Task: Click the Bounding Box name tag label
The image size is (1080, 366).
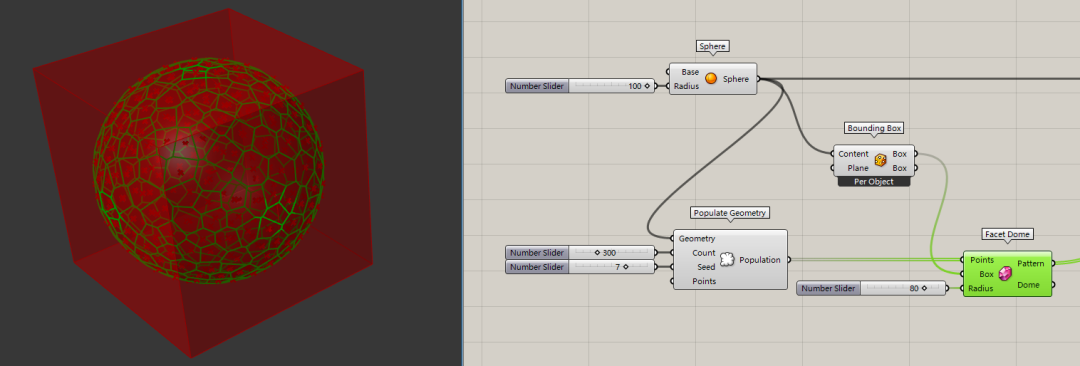Action: [874, 128]
